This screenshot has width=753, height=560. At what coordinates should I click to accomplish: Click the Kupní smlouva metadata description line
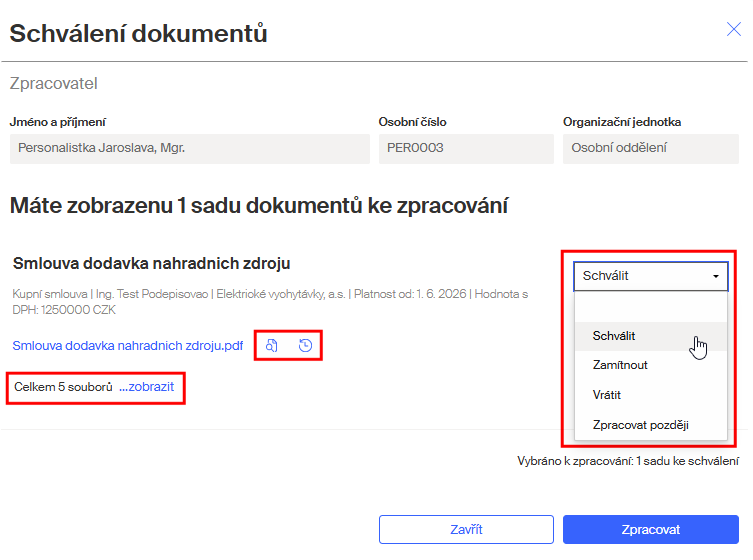pos(270,302)
